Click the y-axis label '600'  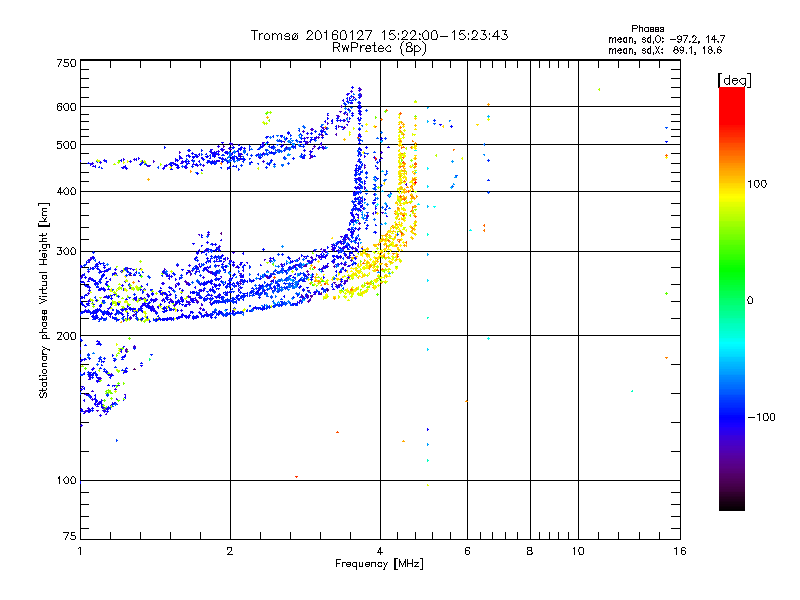pyautogui.click(x=66, y=107)
